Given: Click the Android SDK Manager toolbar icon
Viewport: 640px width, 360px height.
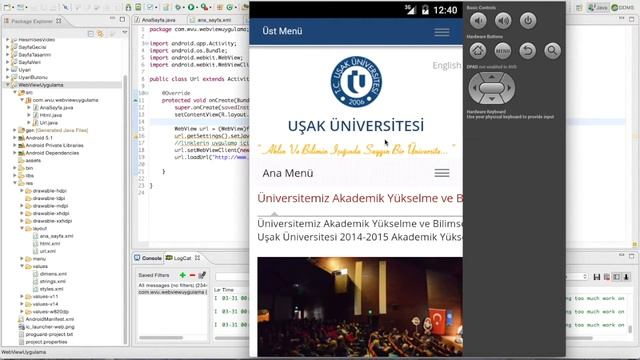Looking at the screenshot, I should tap(129, 7).
